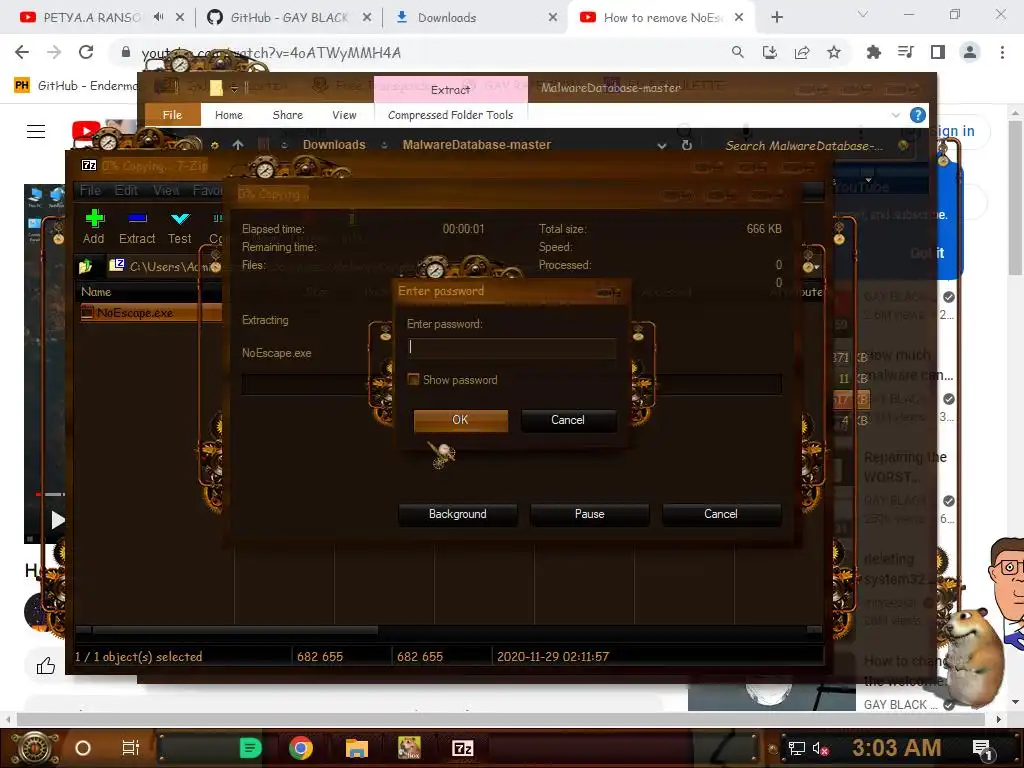Confirm password with OK button
The width and height of the screenshot is (1024, 768).
pos(460,420)
